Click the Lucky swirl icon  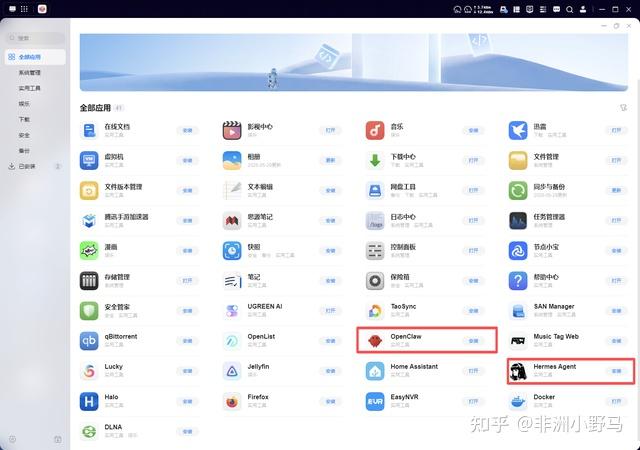pyautogui.click(x=89, y=371)
